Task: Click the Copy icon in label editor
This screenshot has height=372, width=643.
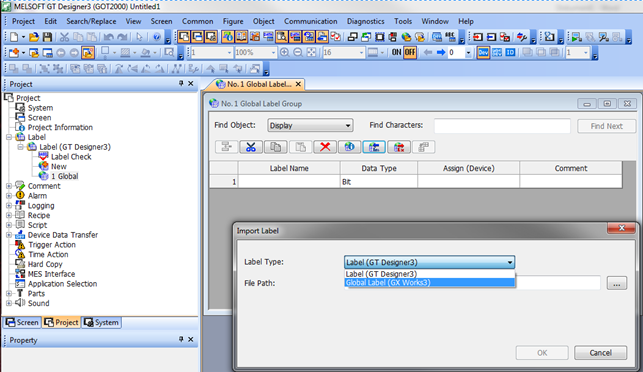Action: pos(275,147)
